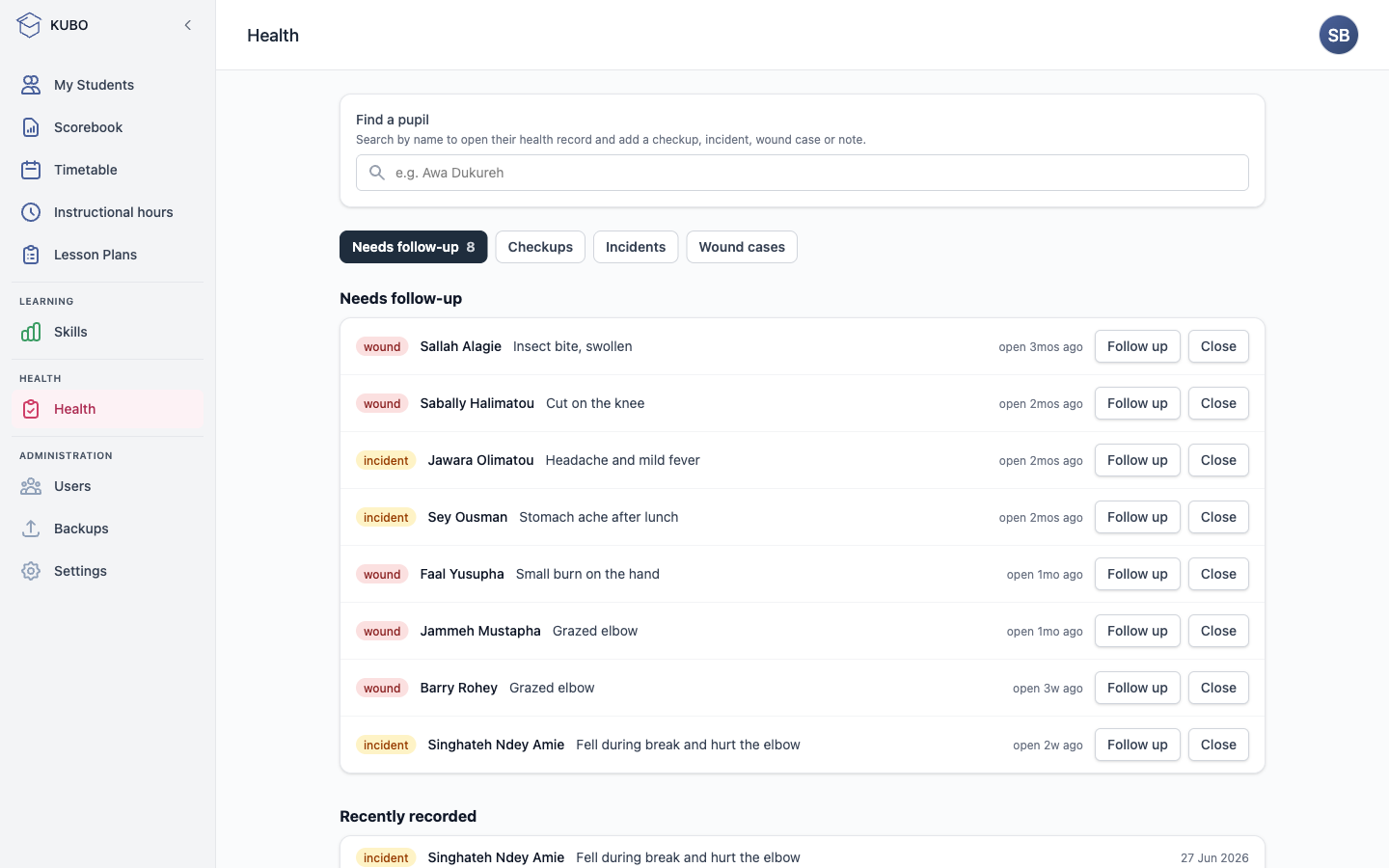The height and width of the screenshot is (868, 1389).
Task: Click the "Stomach ache after lunch" description
Action: coord(598,517)
